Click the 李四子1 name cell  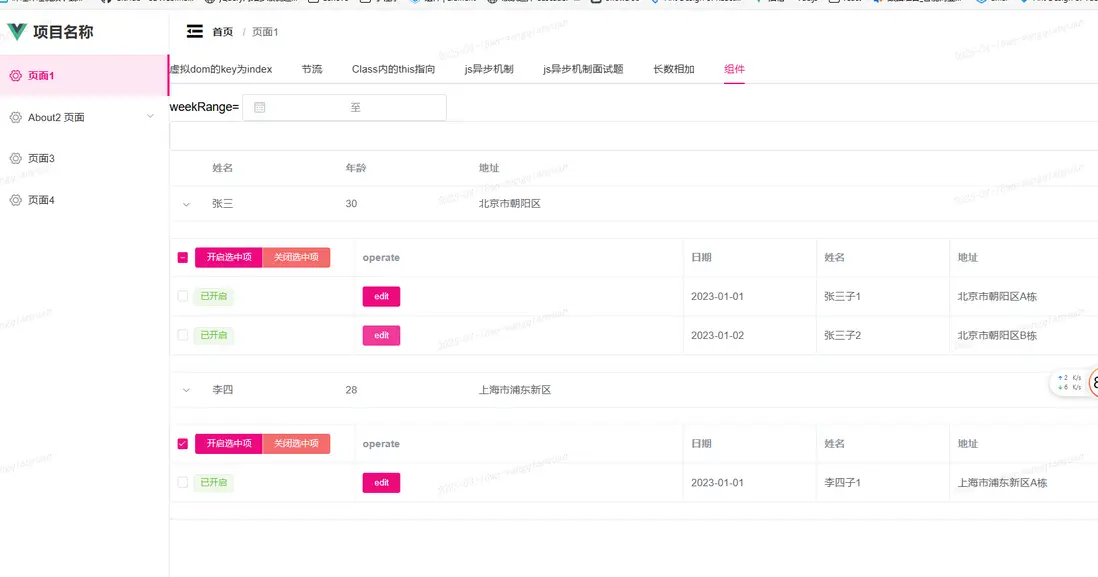click(x=842, y=482)
